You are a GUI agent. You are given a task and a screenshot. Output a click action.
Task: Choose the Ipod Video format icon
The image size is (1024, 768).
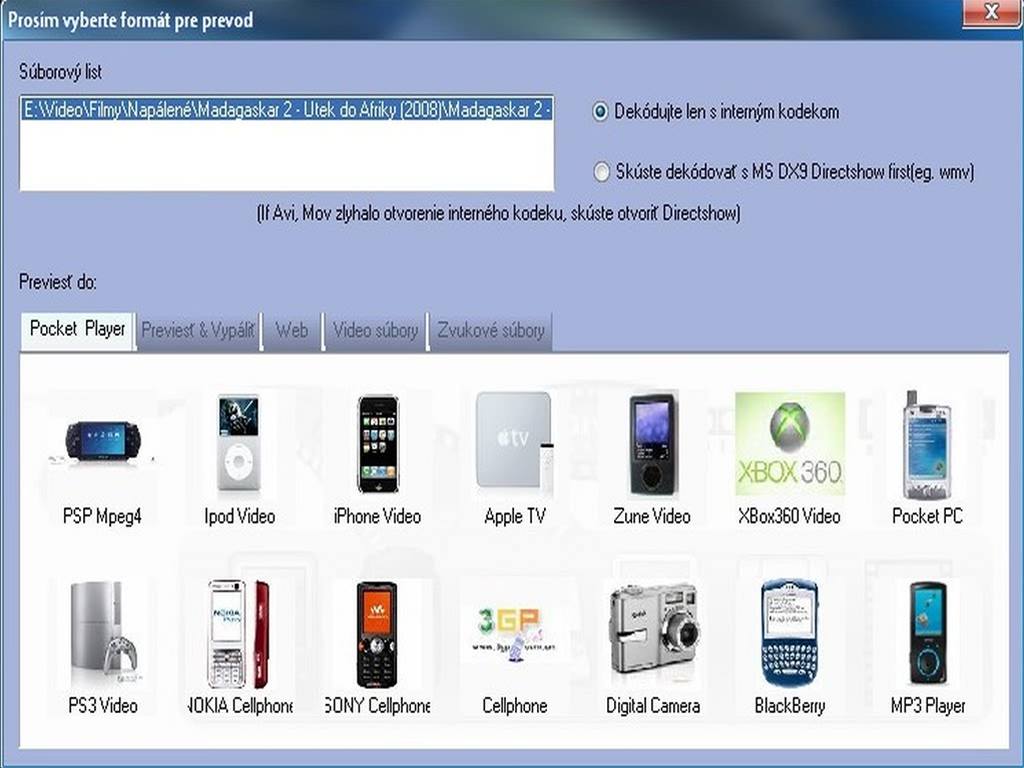[x=238, y=442]
